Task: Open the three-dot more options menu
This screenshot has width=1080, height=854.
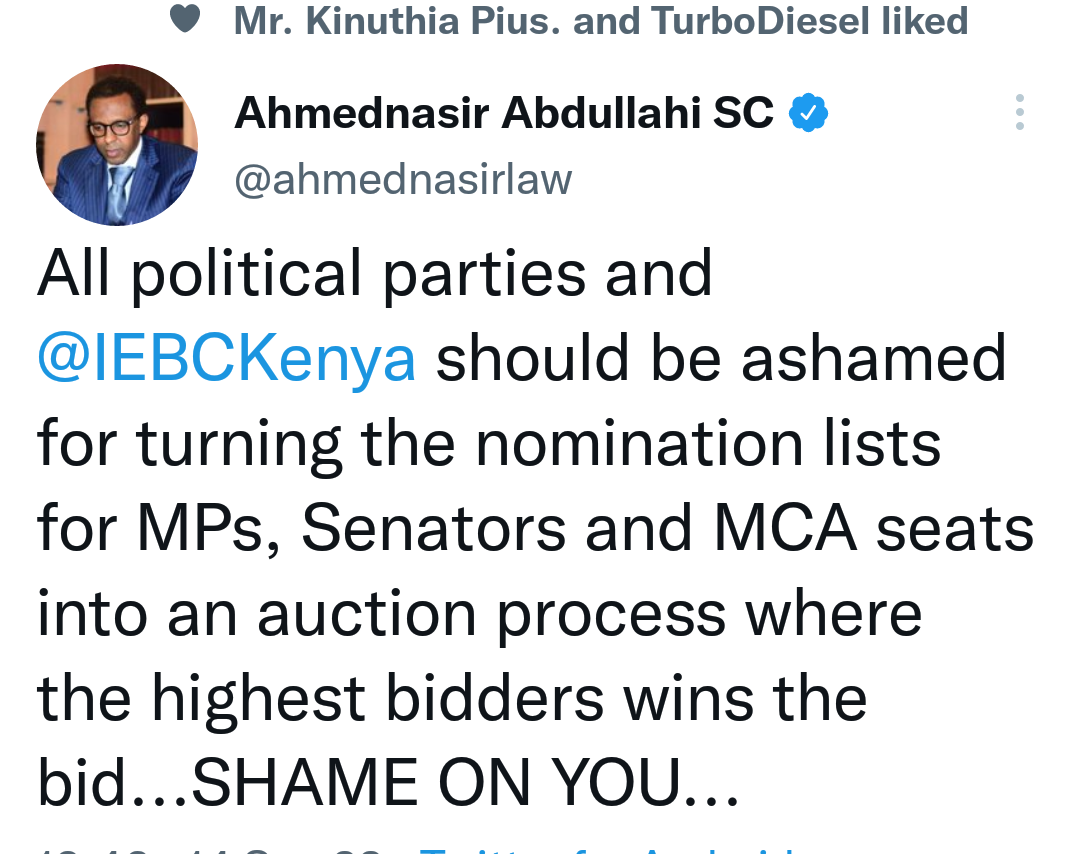Action: click(x=1019, y=112)
